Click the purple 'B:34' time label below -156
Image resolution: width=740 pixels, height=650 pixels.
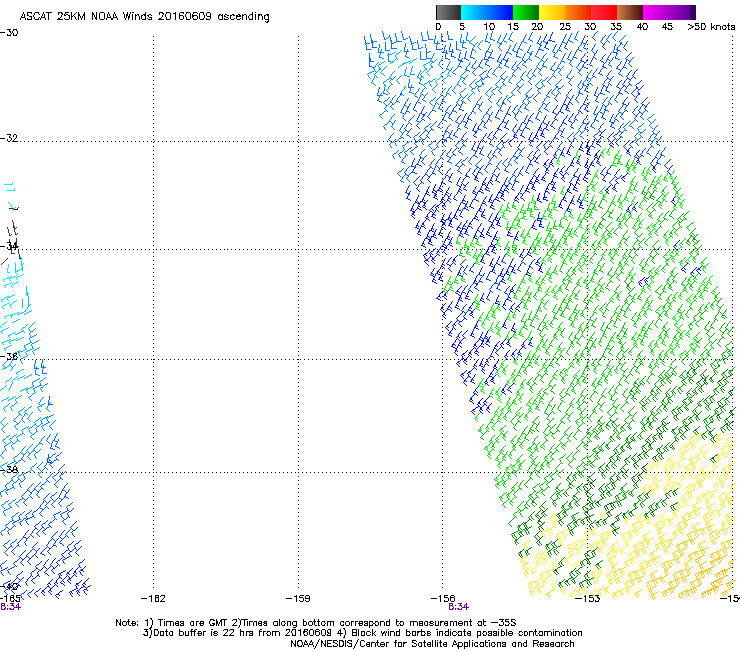pos(458,607)
